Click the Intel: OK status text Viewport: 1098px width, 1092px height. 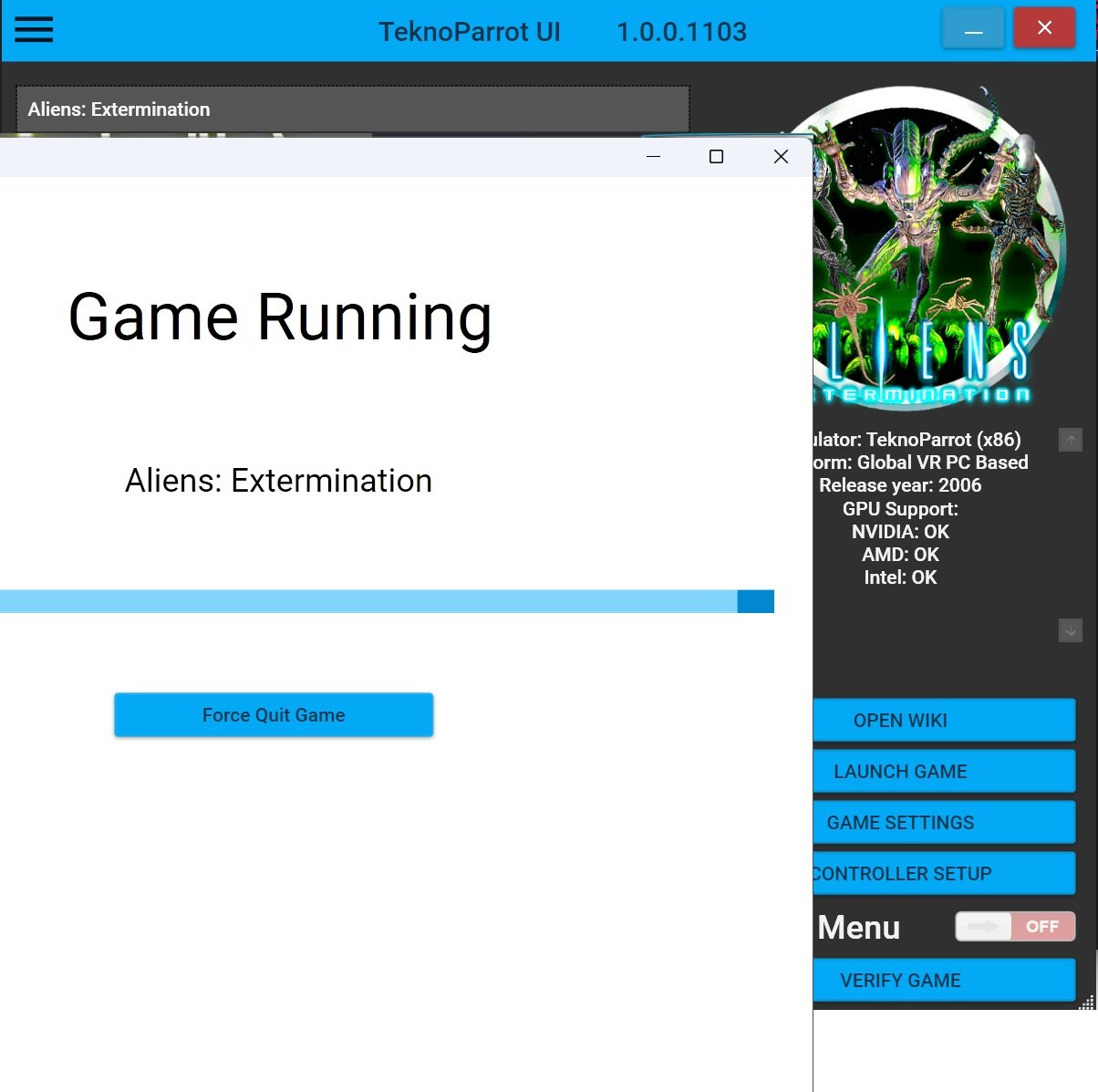tap(900, 577)
